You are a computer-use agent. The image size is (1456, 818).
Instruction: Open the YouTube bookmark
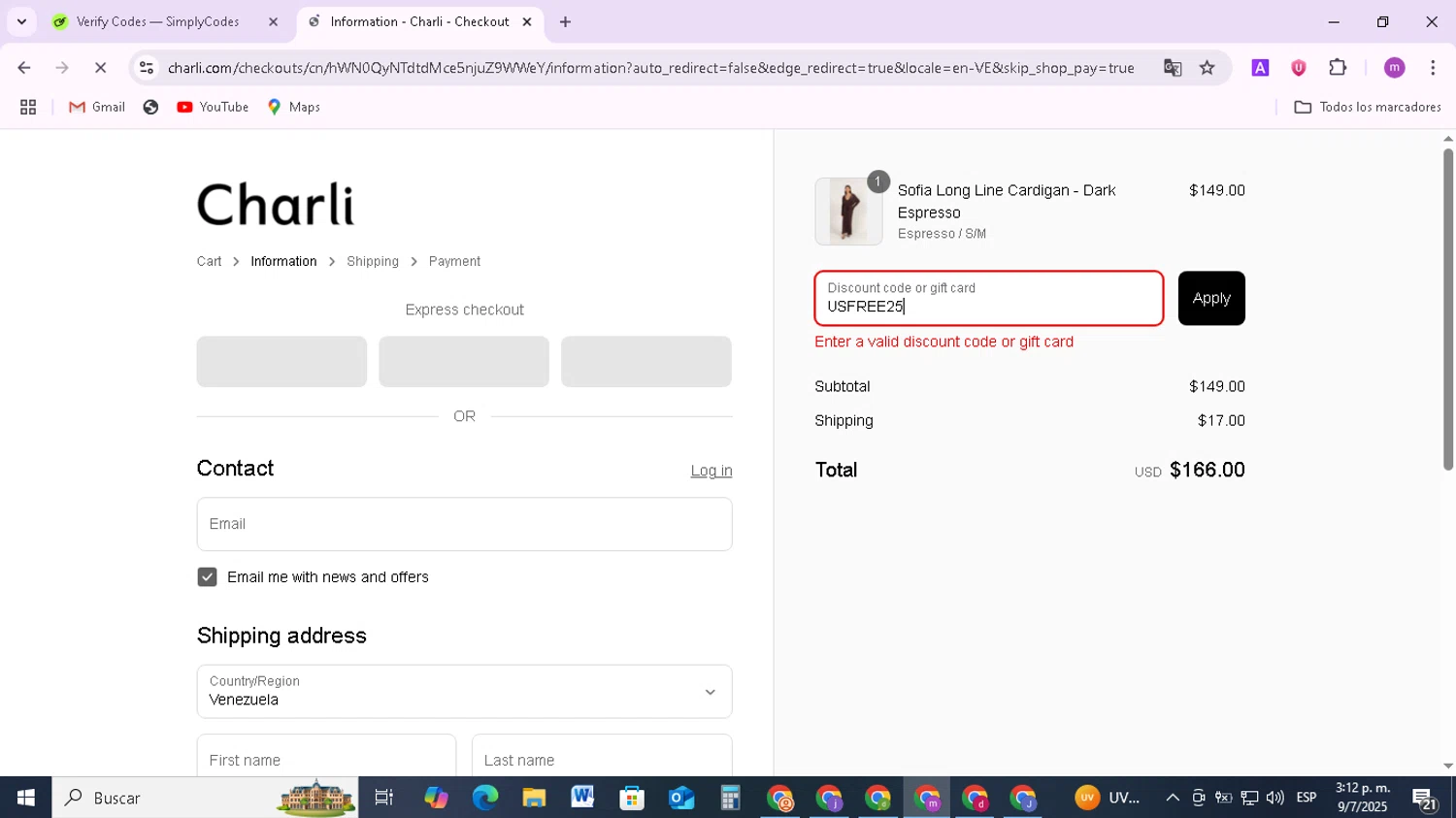coord(213,107)
